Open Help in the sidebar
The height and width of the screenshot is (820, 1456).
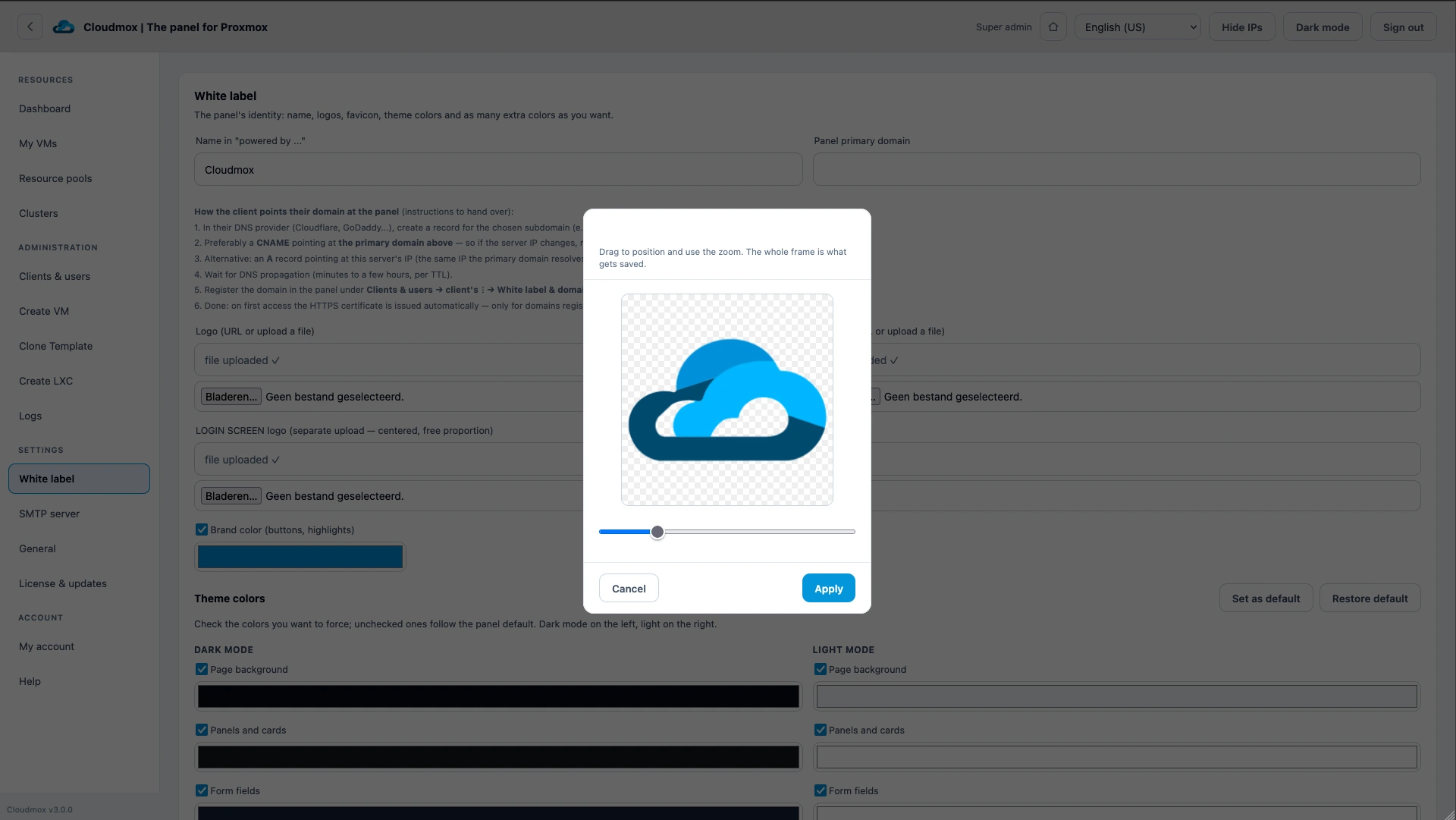pyautogui.click(x=79, y=681)
